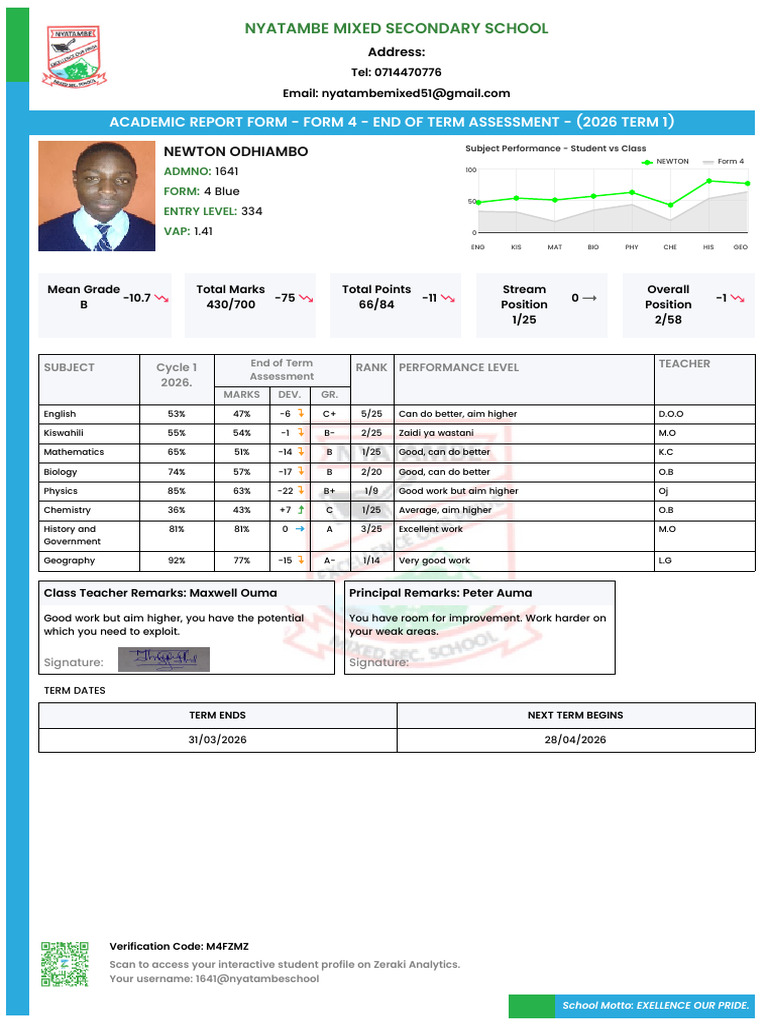The image size is (768, 1024).
Task: Click the Physics deviation down arrow
Action: point(301,490)
